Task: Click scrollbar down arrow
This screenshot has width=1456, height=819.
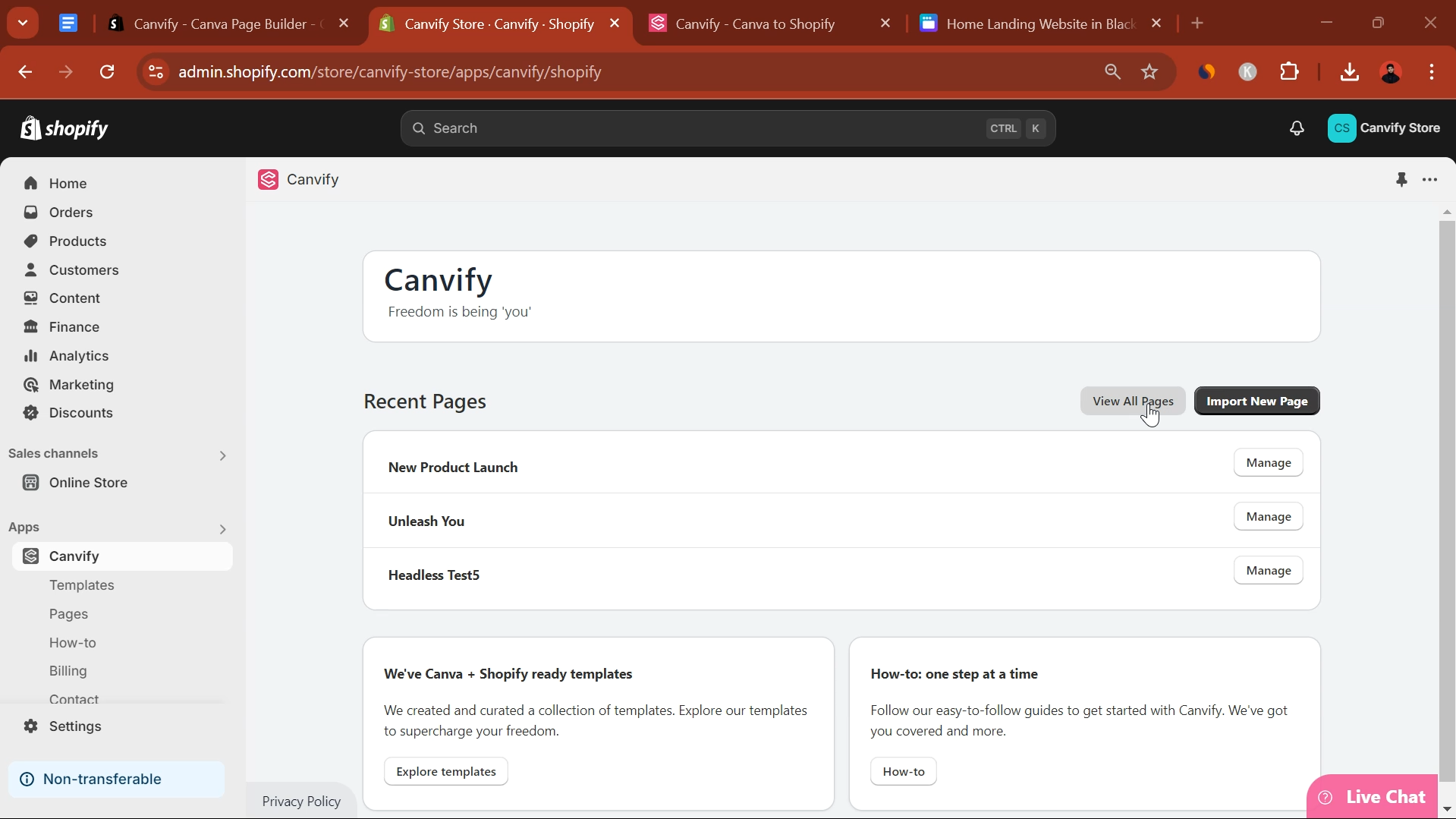Action: (1447, 810)
